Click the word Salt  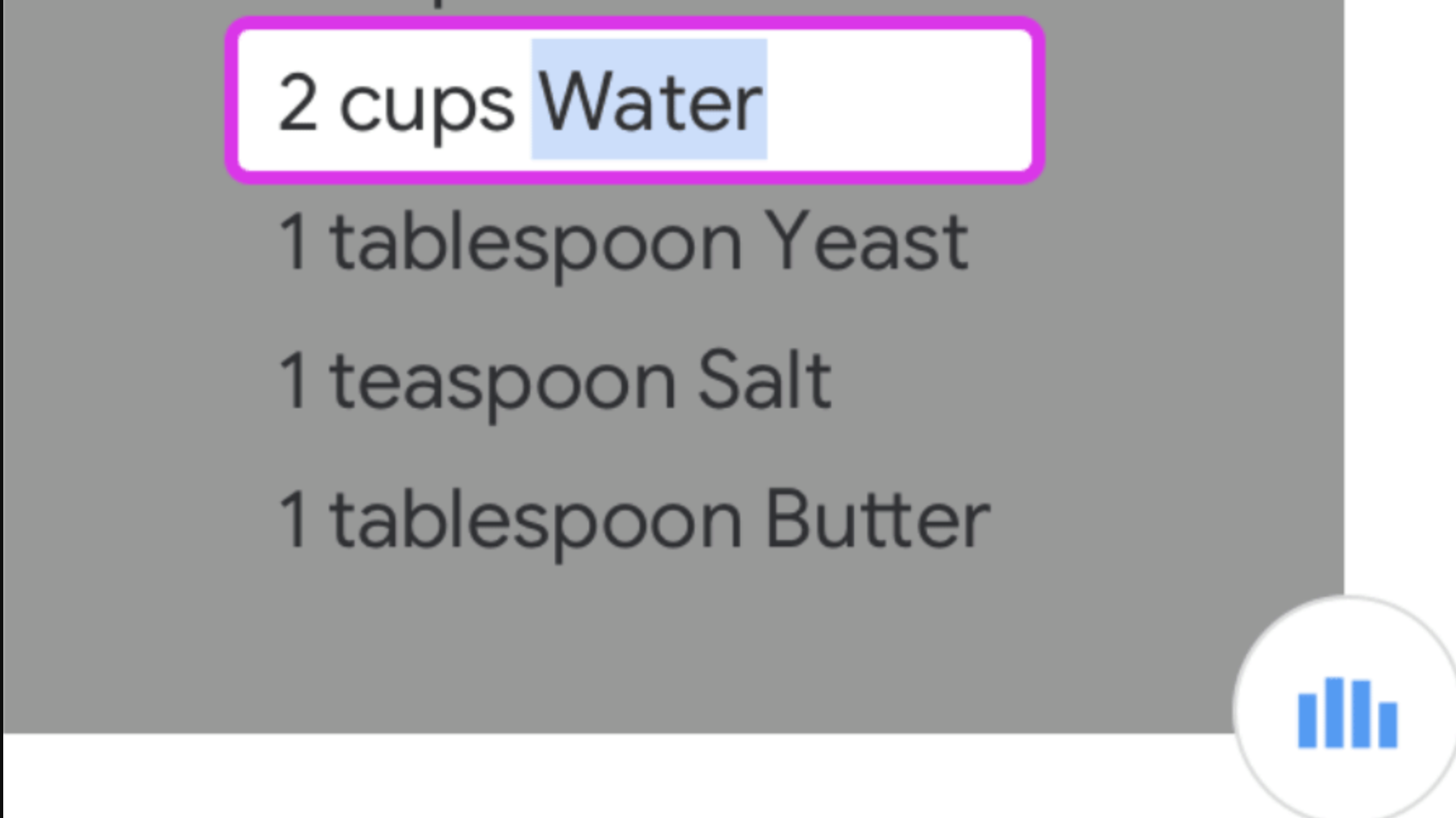[765, 380]
